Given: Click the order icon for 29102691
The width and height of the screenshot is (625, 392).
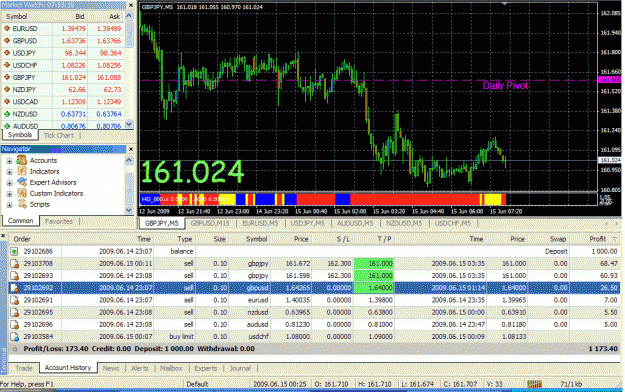Looking at the screenshot, I should pyautogui.click(x=14, y=300).
